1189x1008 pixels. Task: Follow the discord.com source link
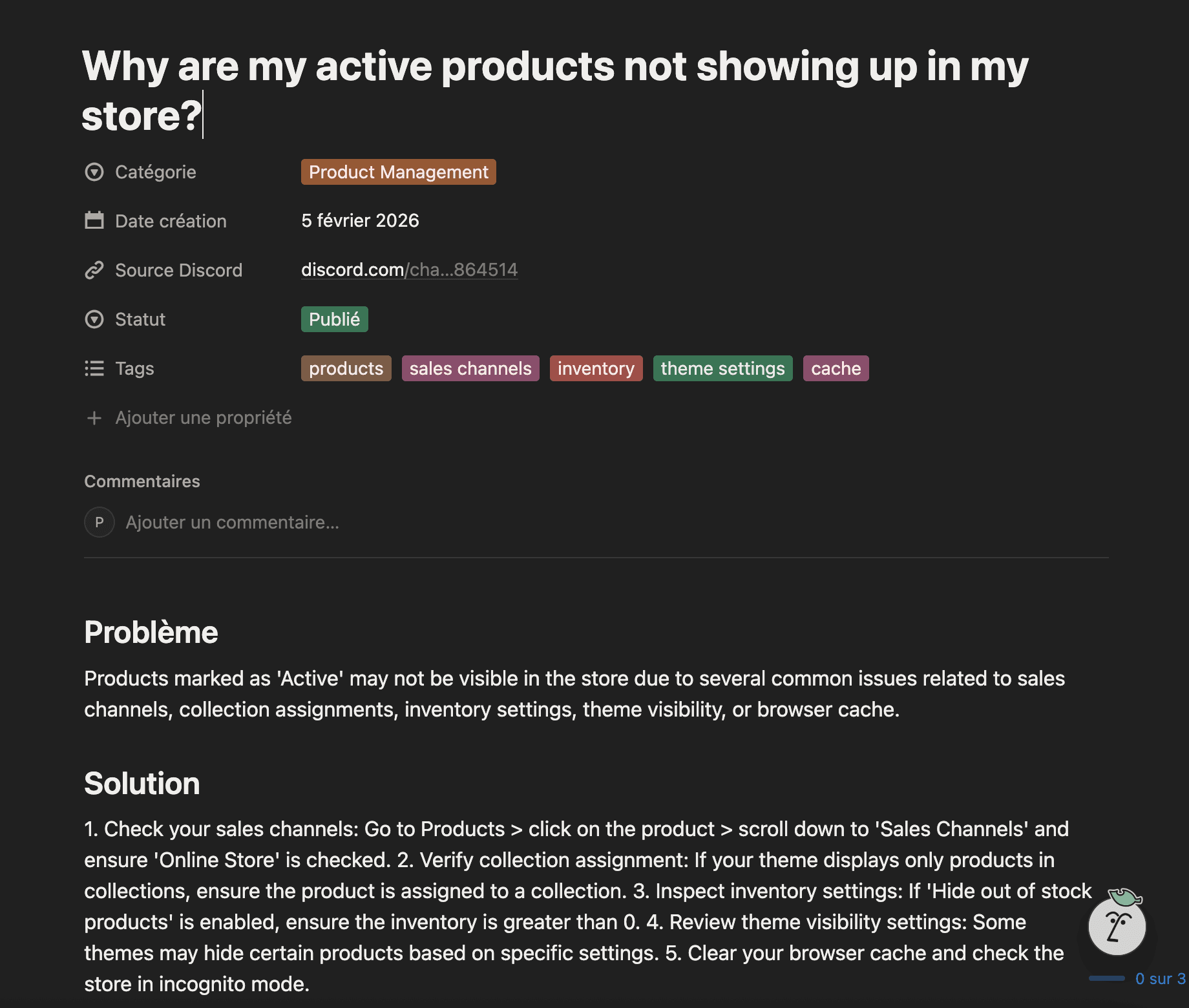coord(409,269)
